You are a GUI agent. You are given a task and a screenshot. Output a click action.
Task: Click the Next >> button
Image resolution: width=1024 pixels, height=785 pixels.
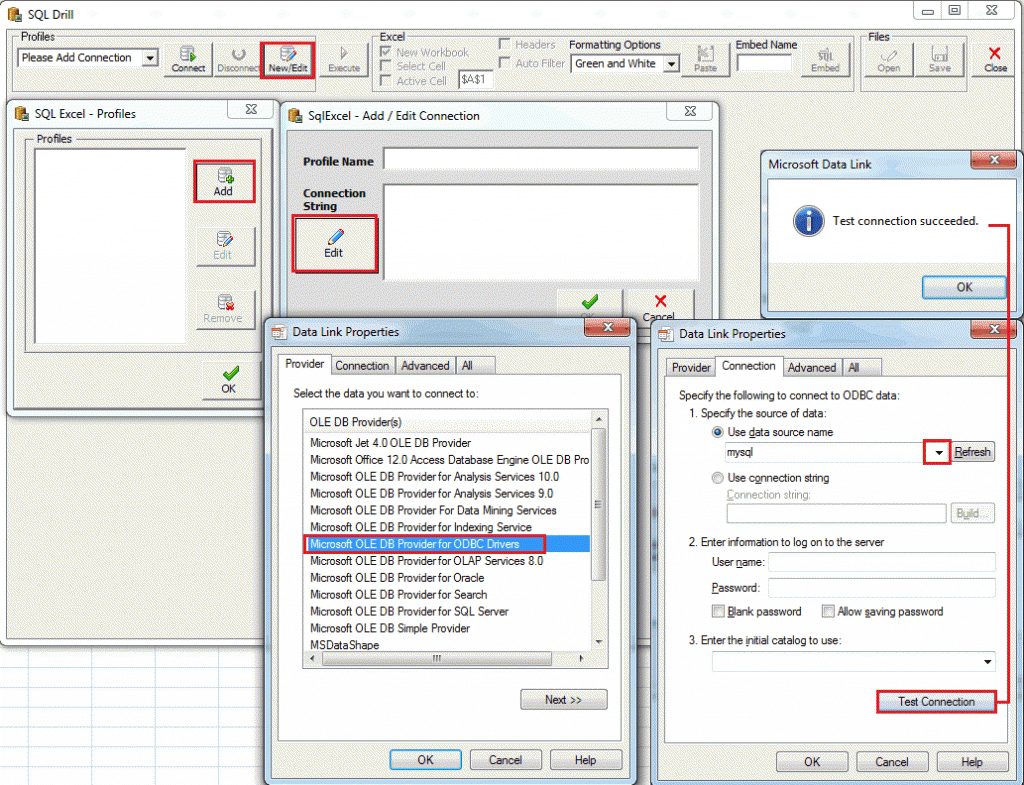(x=563, y=699)
